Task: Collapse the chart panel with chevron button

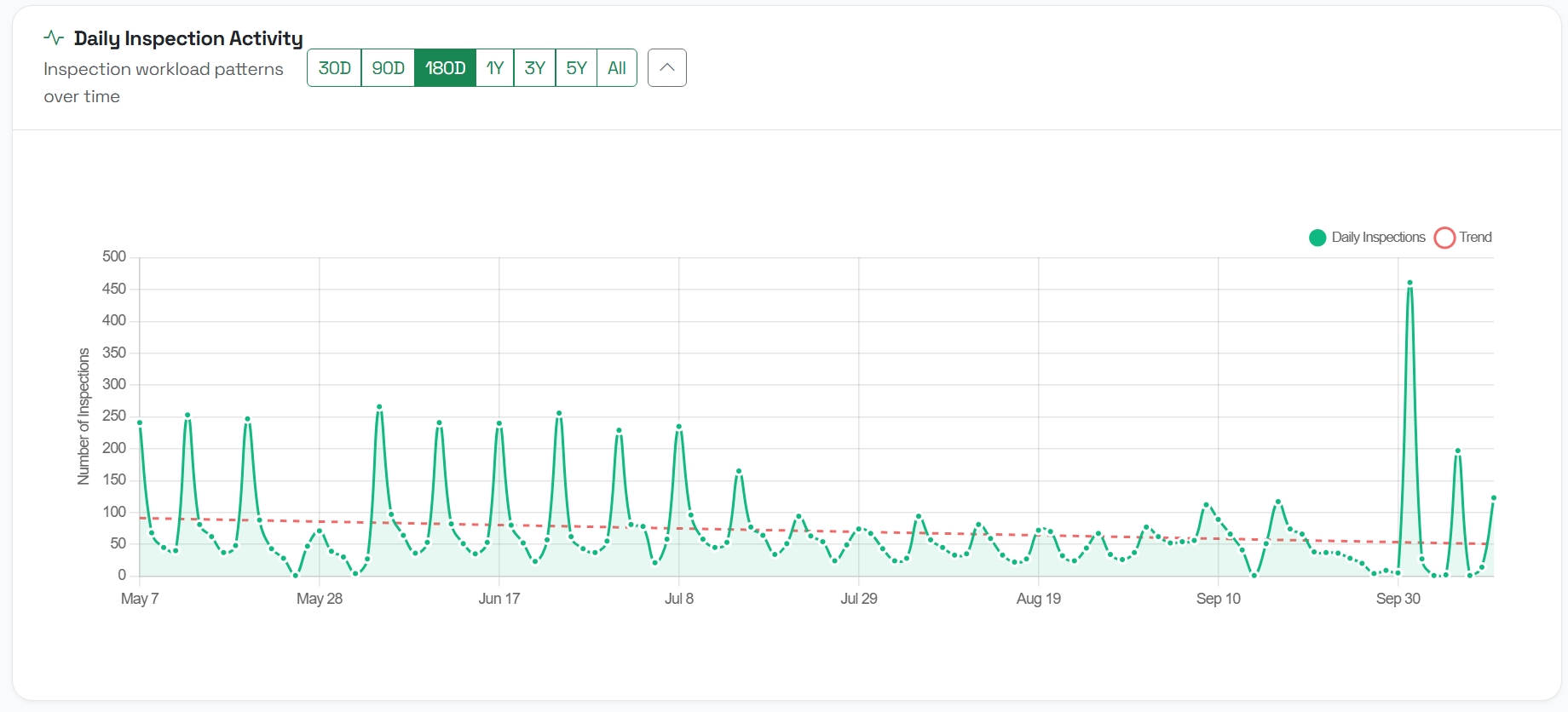Action: (667, 68)
